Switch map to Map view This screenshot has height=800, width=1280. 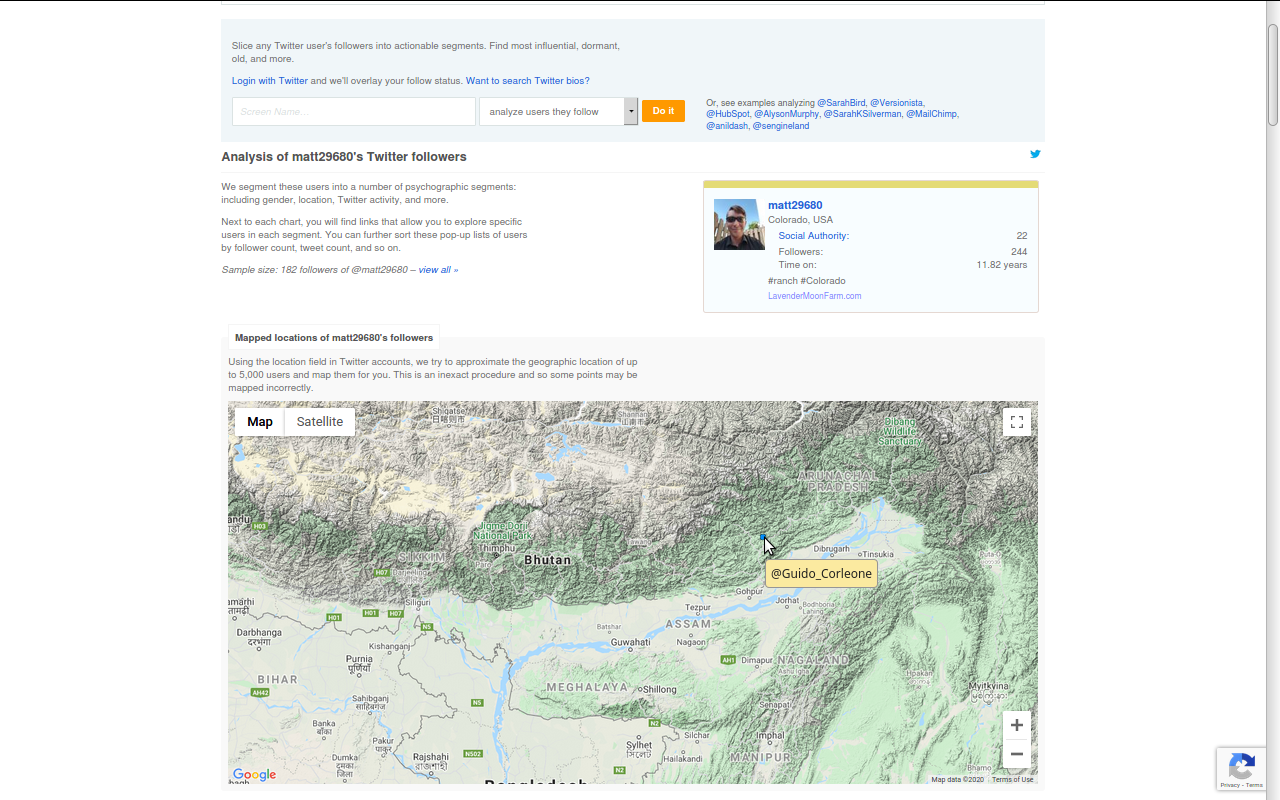(260, 422)
